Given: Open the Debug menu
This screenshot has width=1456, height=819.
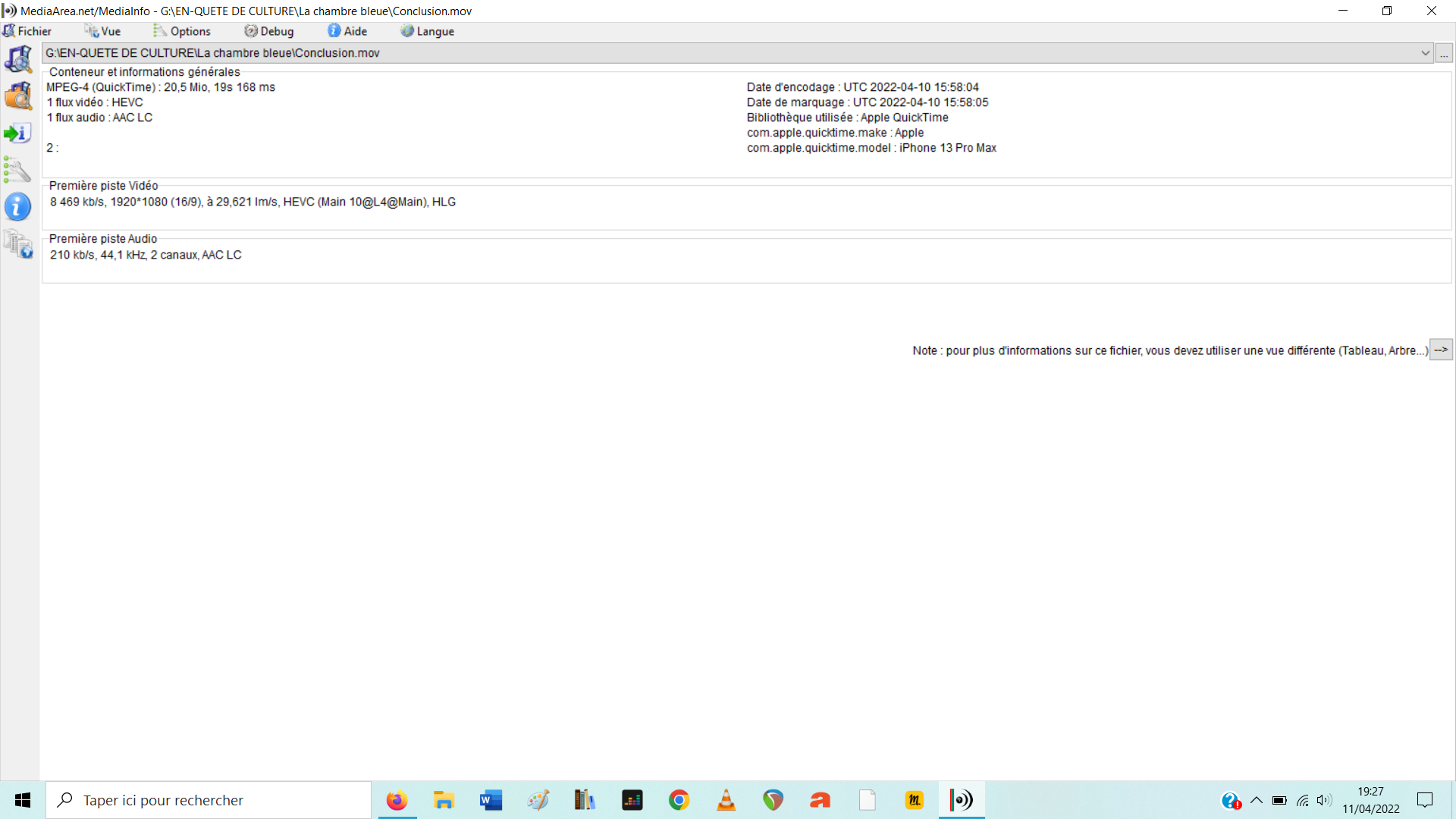Looking at the screenshot, I should (x=269, y=31).
